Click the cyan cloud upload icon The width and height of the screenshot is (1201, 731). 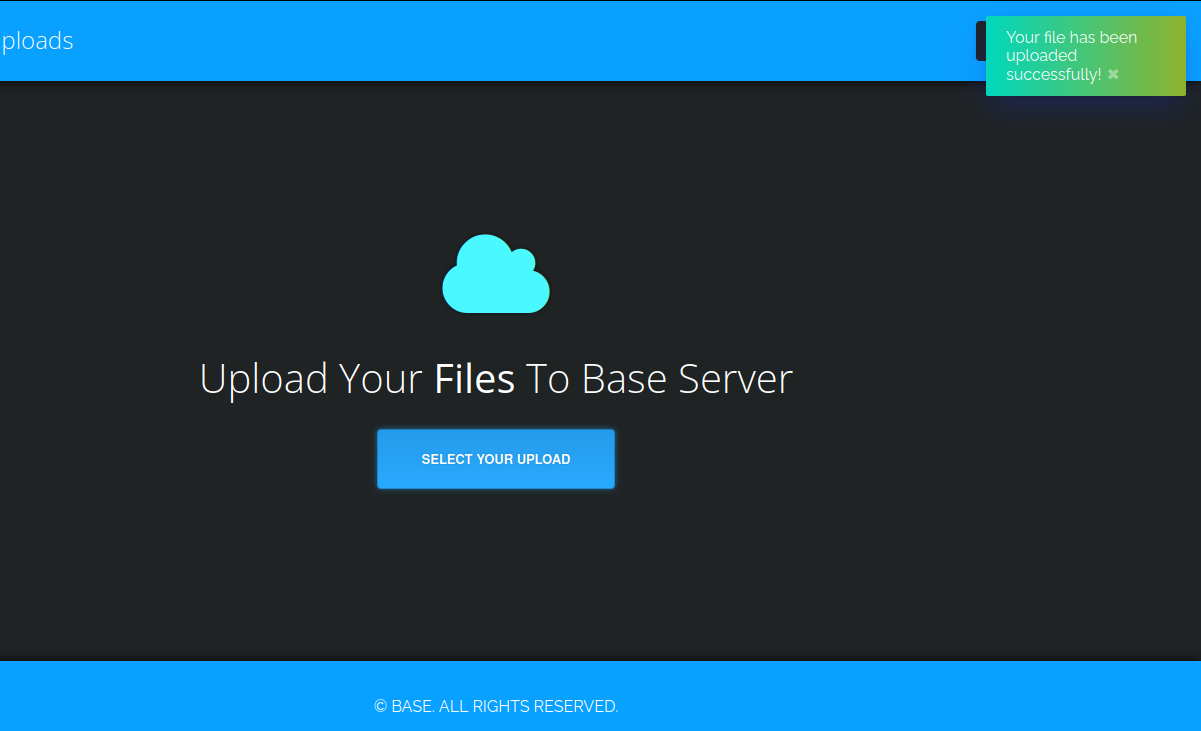coord(495,278)
